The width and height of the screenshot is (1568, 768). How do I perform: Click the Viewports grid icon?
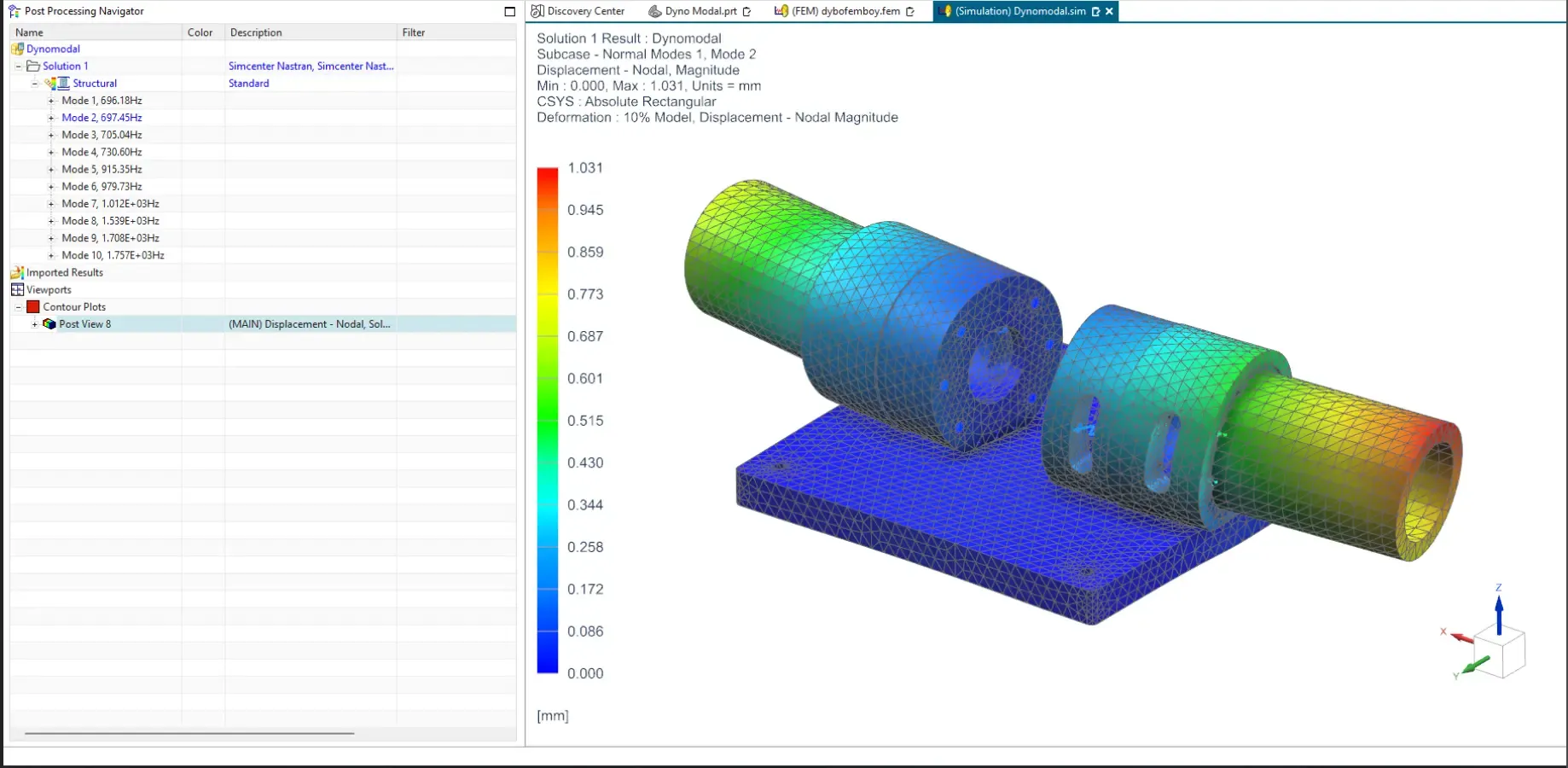pyautogui.click(x=17, y=289)
